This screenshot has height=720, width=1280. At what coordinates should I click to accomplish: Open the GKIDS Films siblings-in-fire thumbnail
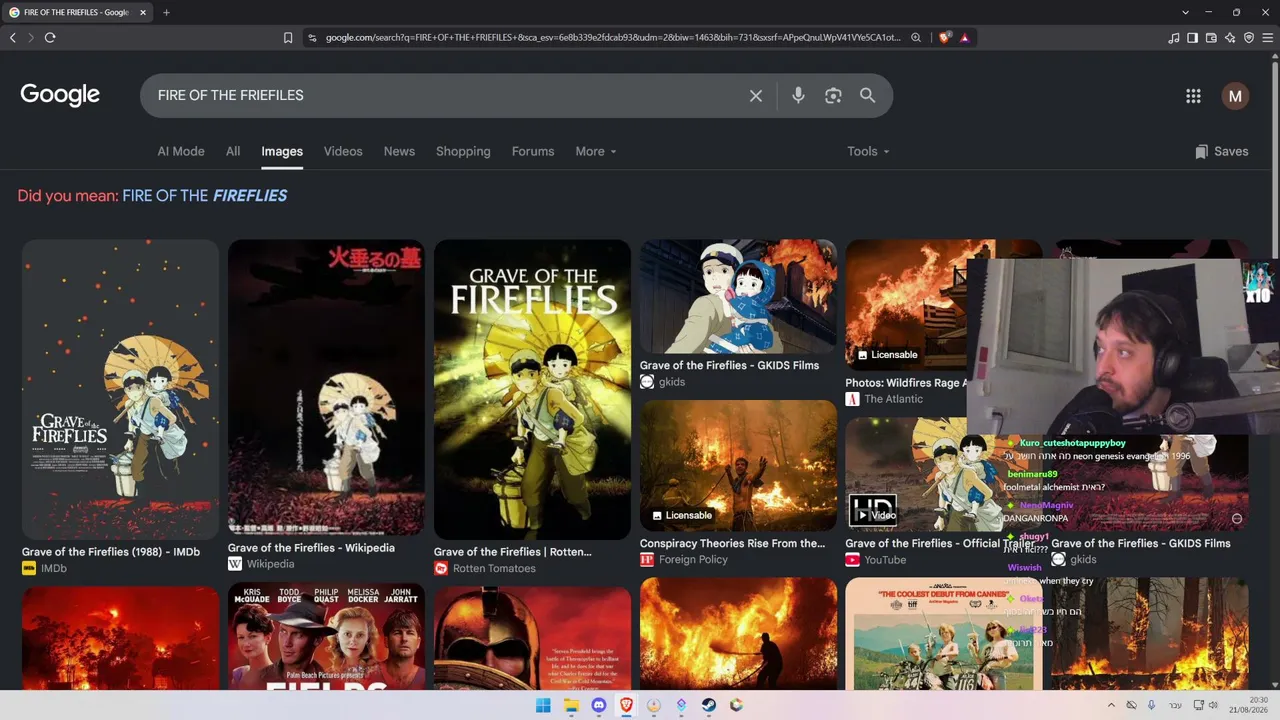[738, 297]
